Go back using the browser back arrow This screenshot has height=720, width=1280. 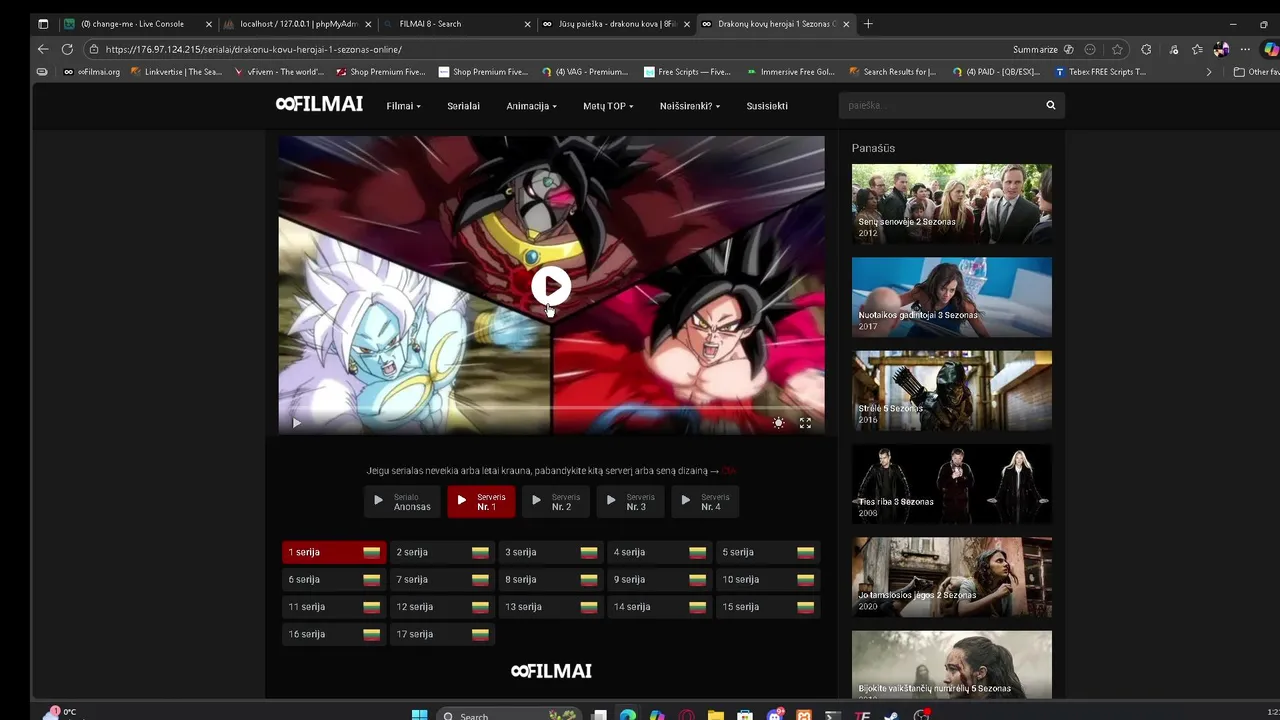(42, 49)
